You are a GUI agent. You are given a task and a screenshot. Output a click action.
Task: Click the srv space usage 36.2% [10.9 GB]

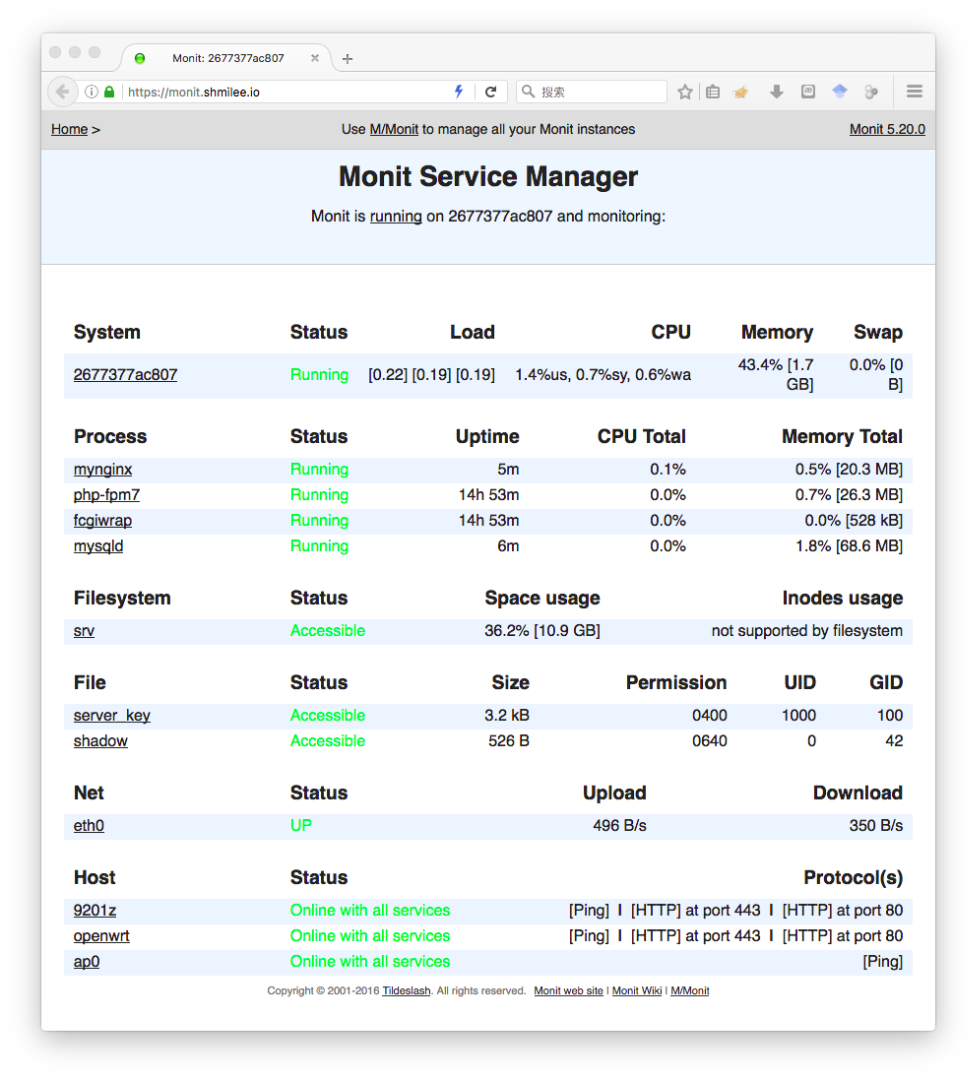(x=542, y=631)
